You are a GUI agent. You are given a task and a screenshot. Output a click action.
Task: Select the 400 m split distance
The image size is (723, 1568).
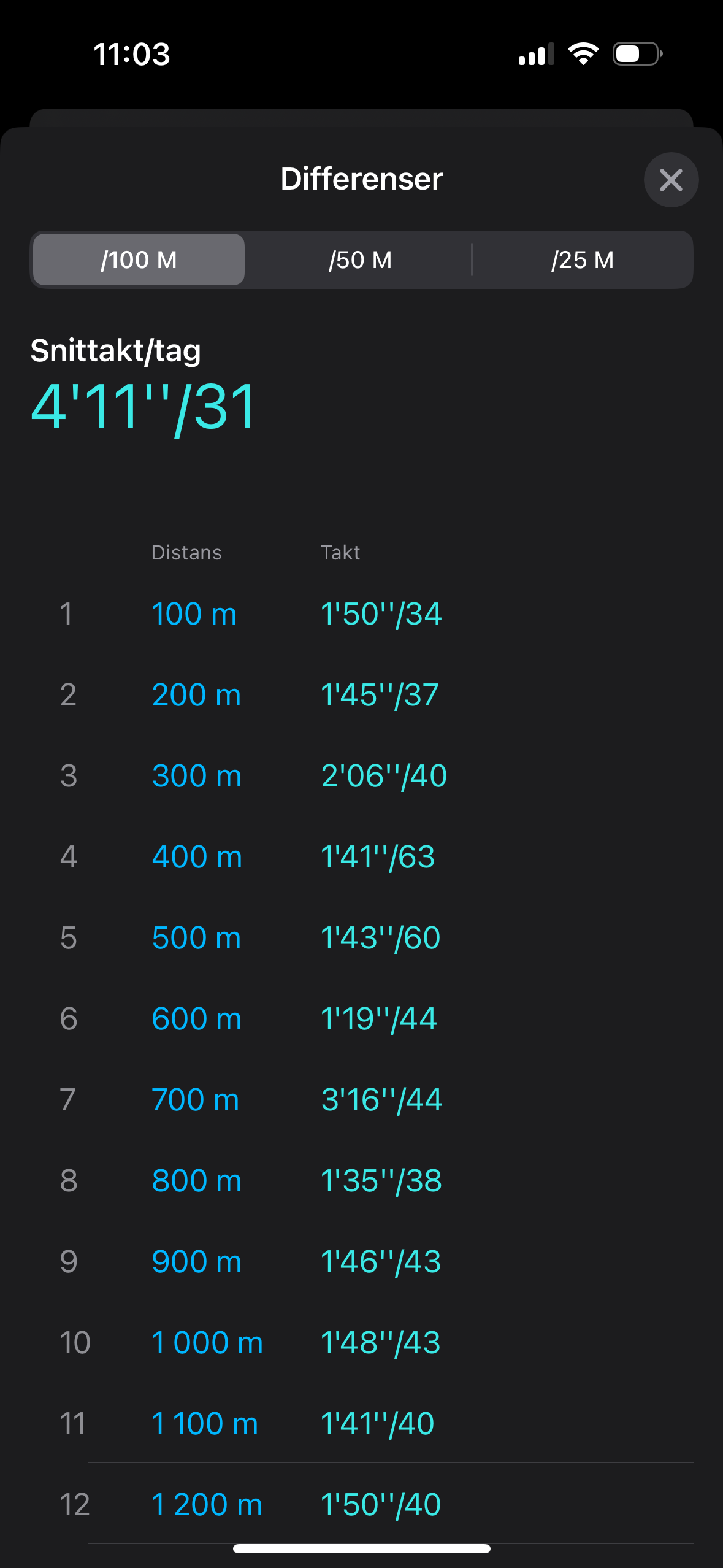(197, 856)
